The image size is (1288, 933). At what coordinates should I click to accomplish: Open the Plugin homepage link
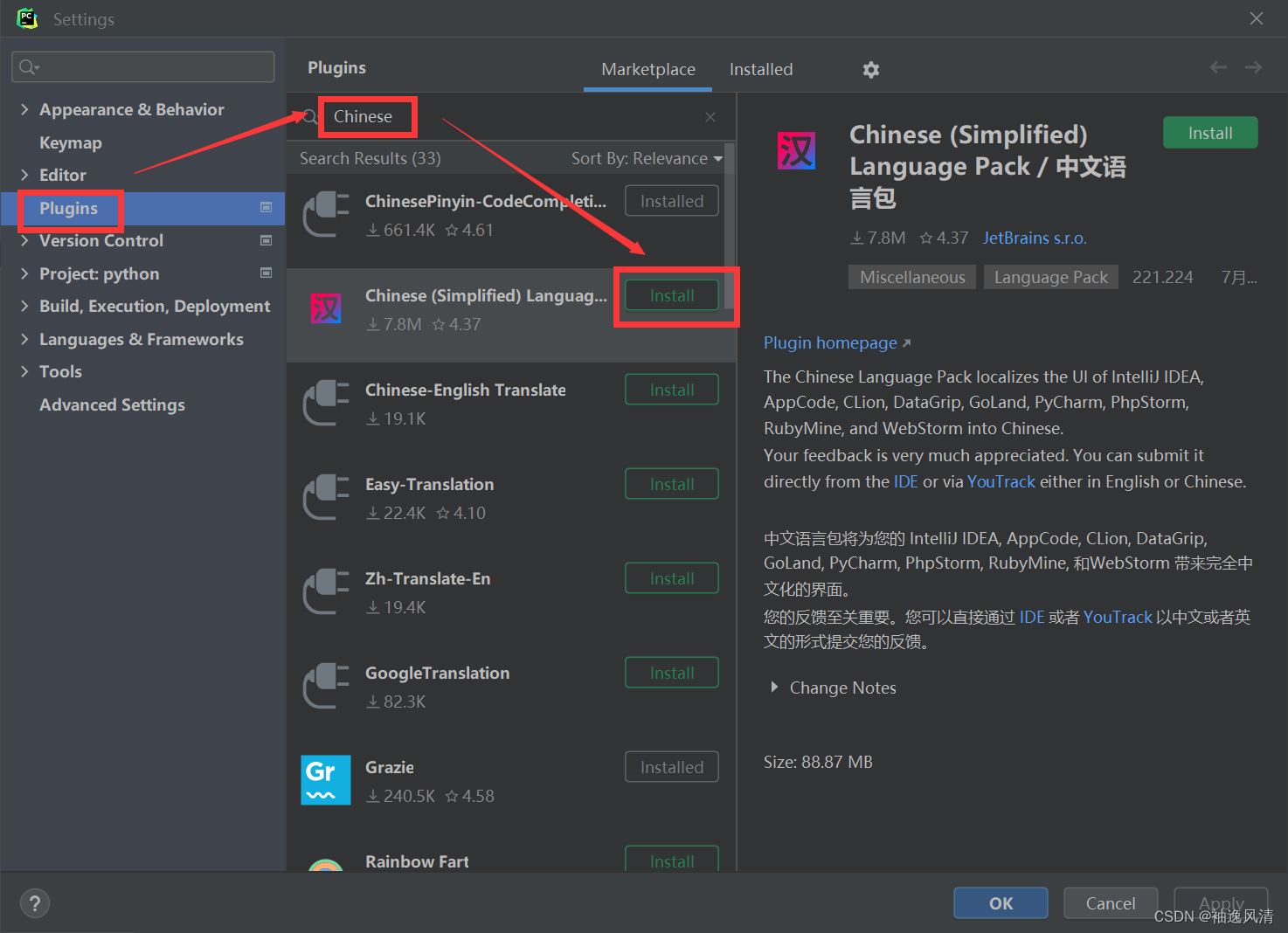(x=837, y=343)
